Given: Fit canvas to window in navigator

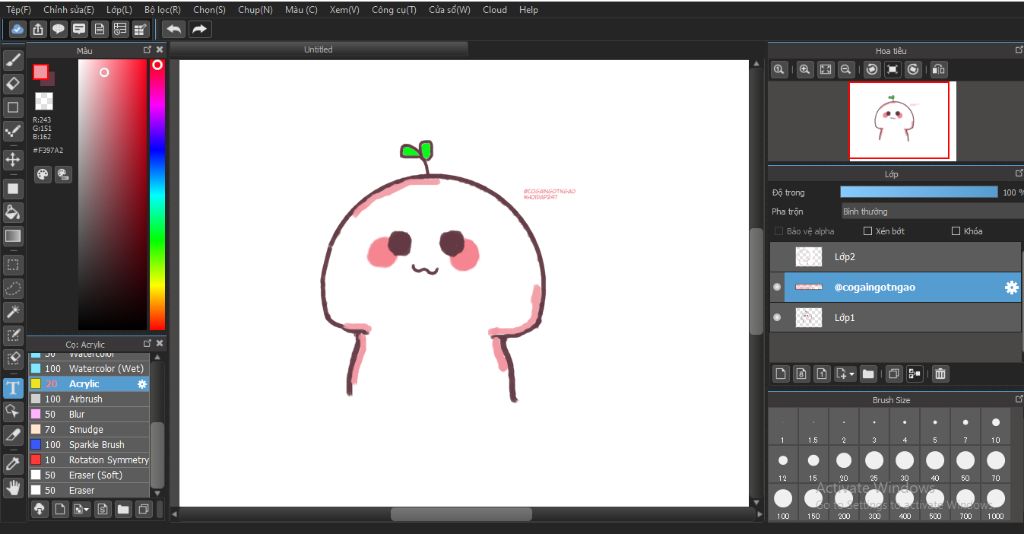Looking at the screenshot, I should pyautogui.click(x=825, y=69).
